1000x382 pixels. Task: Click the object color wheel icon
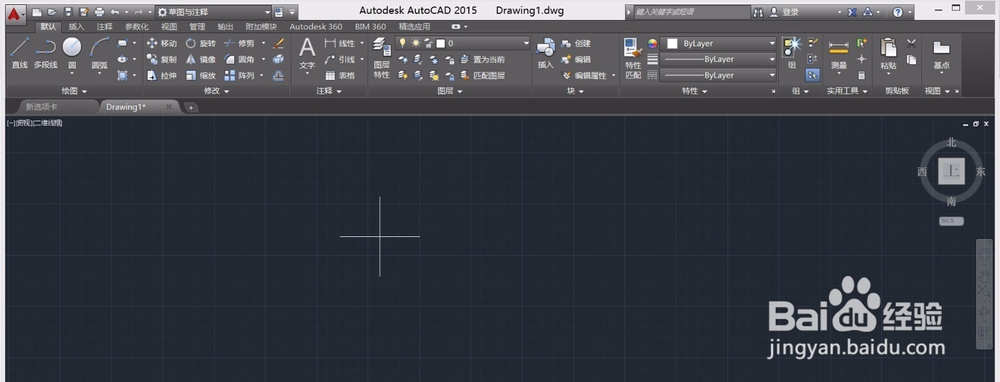click(x=652, y=43)
